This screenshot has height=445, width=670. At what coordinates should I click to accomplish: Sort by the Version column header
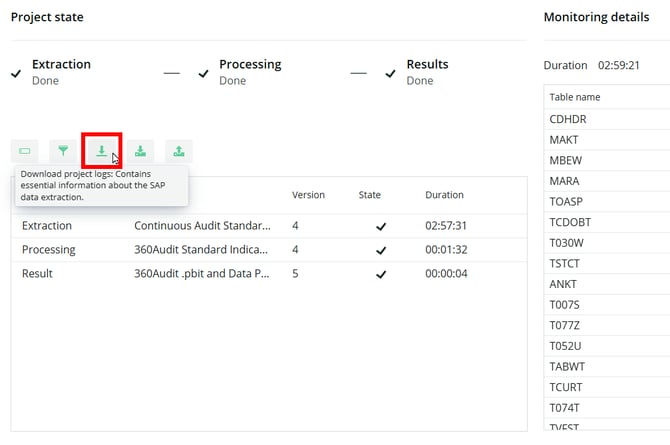click(x=309, y=195)
